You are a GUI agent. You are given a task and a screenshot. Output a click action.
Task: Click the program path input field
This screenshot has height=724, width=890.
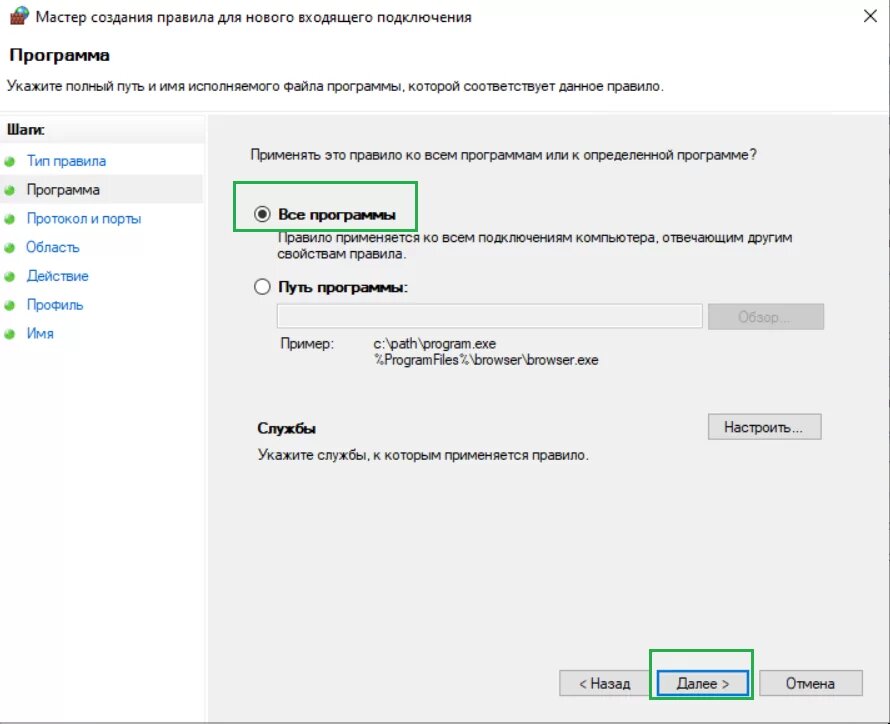tap(489, 316)
